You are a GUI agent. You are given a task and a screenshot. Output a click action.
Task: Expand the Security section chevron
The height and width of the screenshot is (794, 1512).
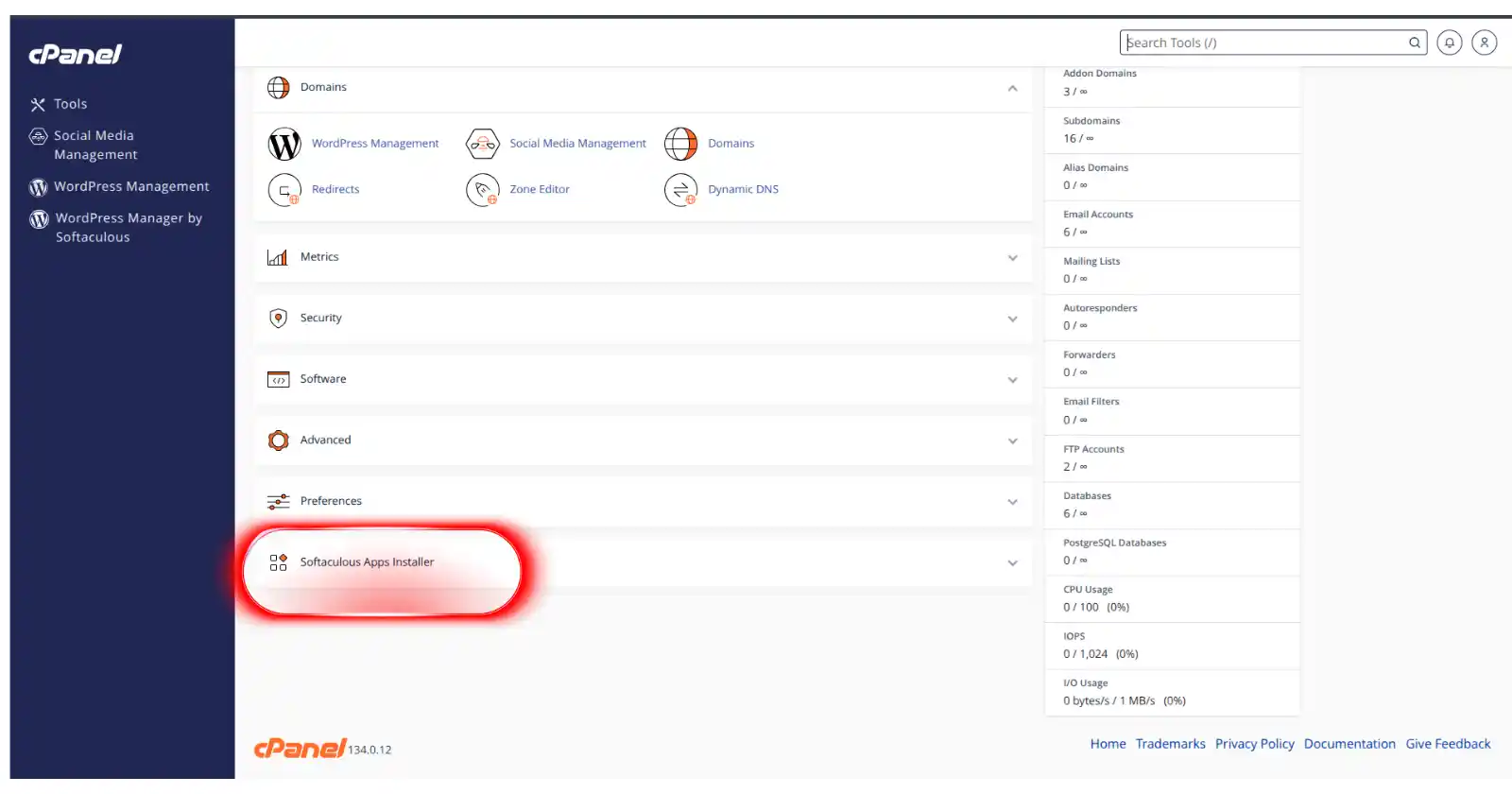(x=1012, y=319)
